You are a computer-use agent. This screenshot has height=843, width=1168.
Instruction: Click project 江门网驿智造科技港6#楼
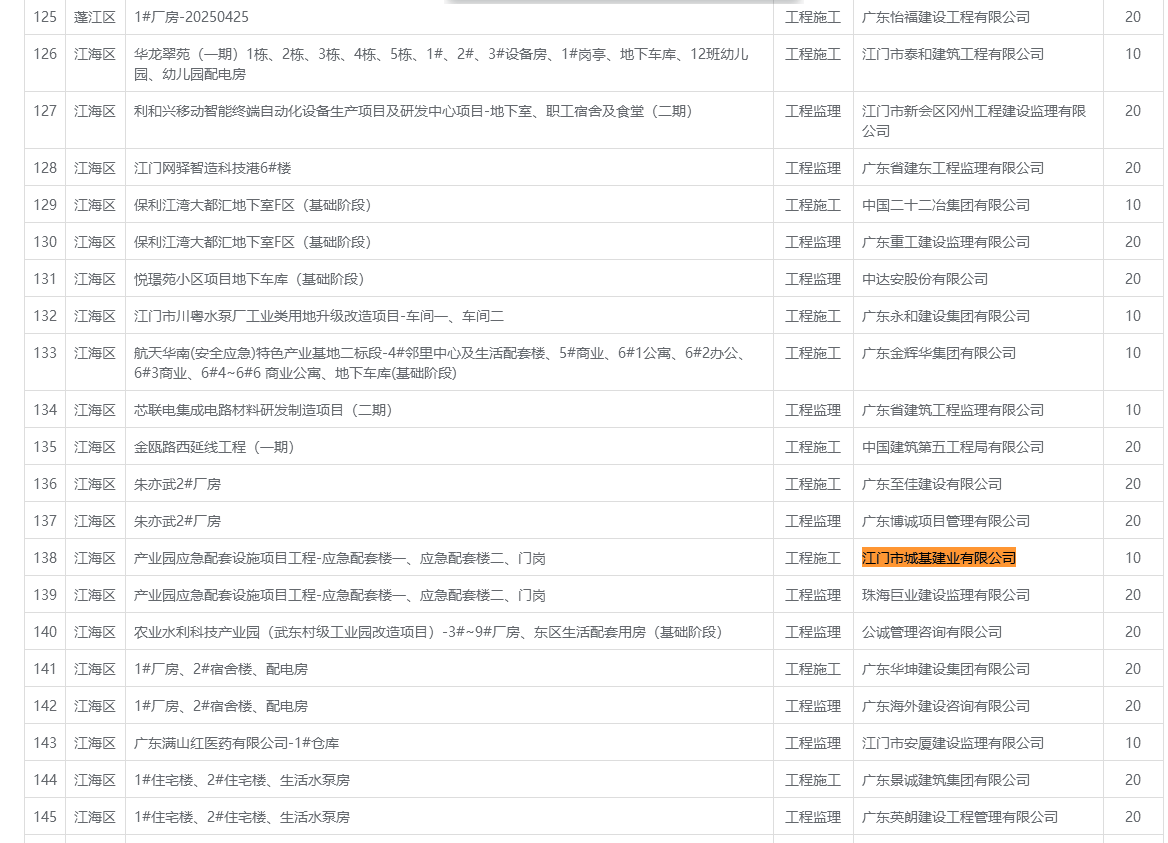[x=212, y=168]
